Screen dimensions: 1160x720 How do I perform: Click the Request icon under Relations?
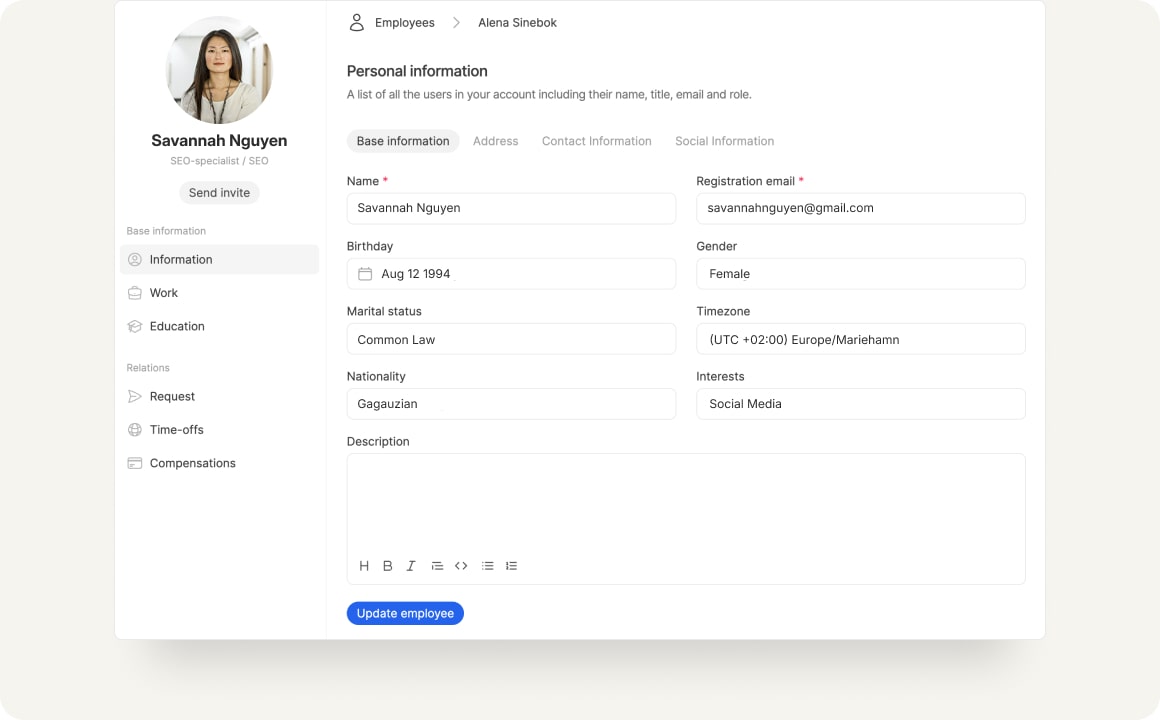134,396
